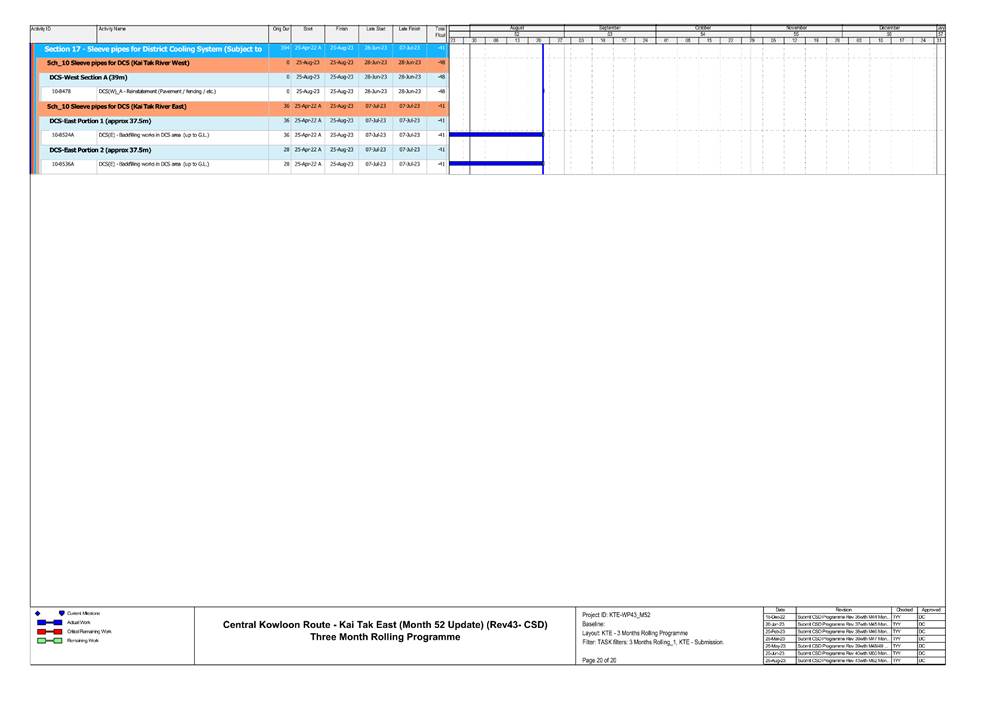Click the green Remaining Work legend bar

tap(49, 641)
